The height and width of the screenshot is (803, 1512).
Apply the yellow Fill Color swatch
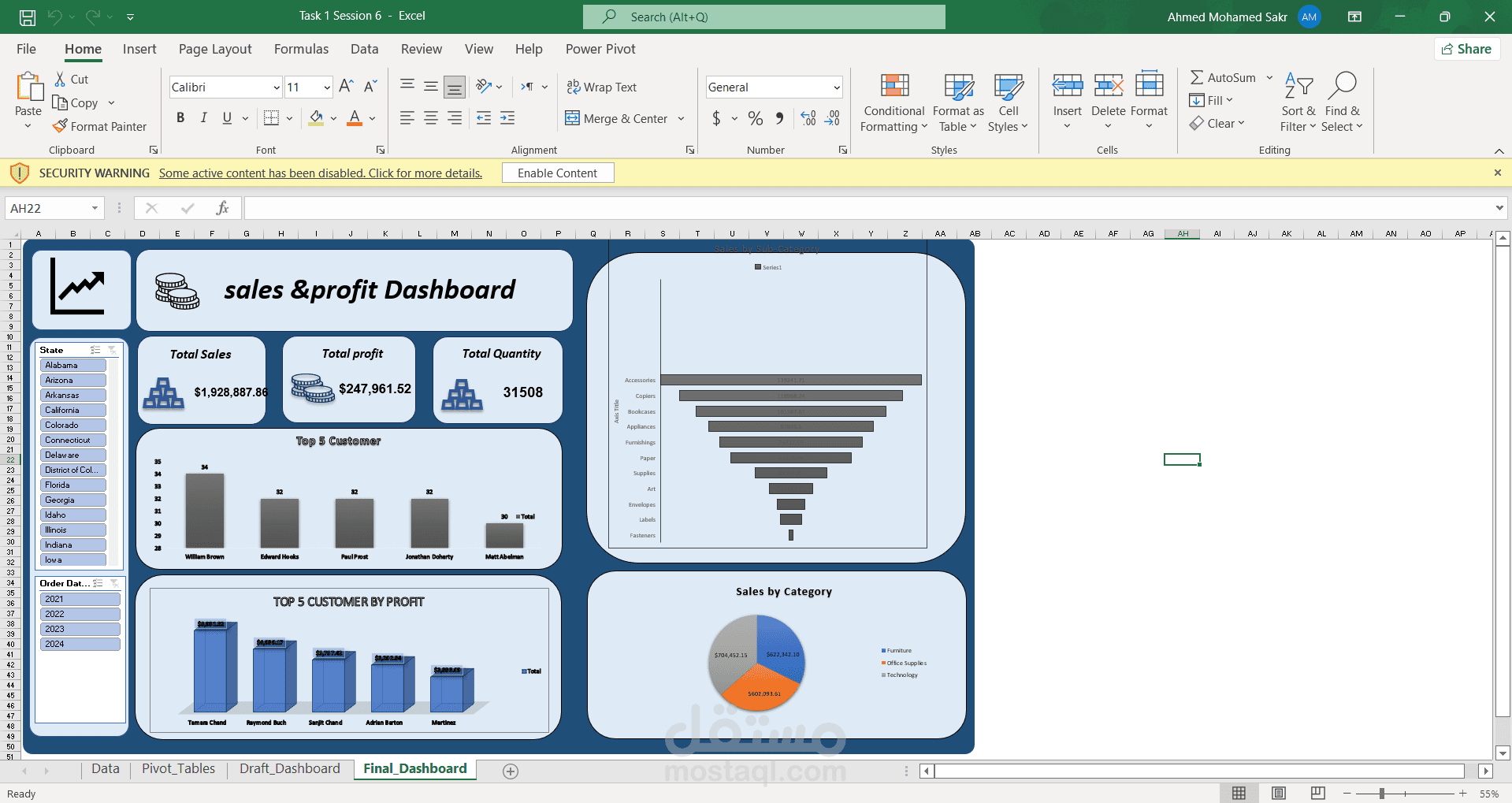[316, 118]
